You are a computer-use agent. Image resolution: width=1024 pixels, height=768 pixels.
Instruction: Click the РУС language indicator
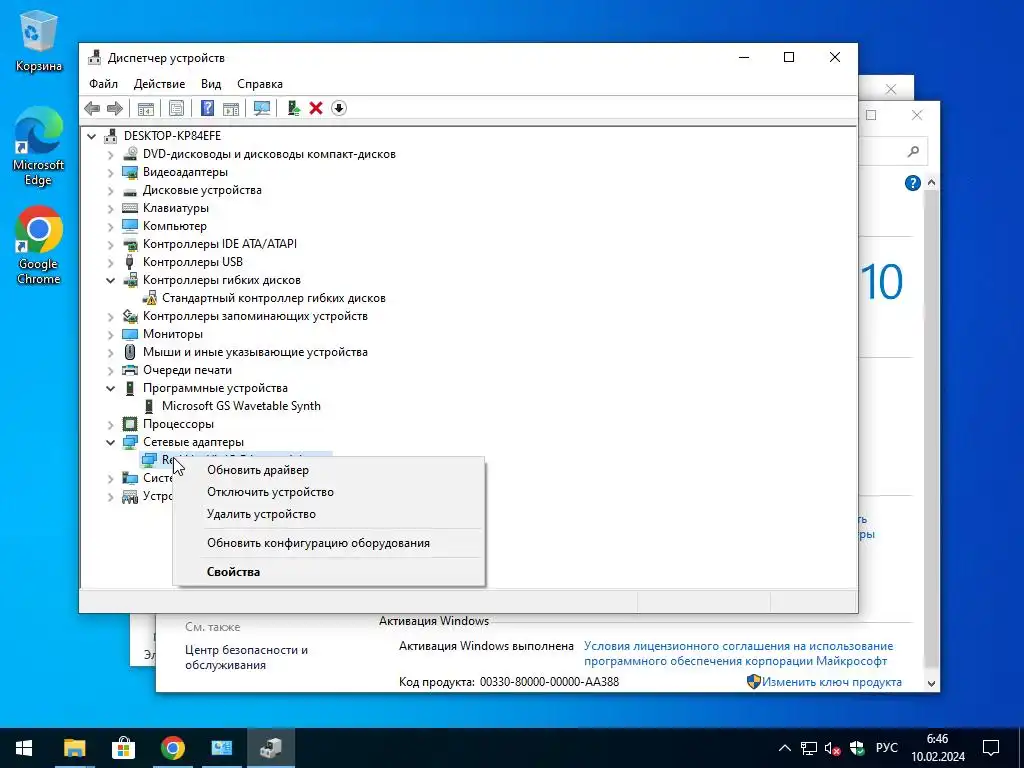[886, 748]
